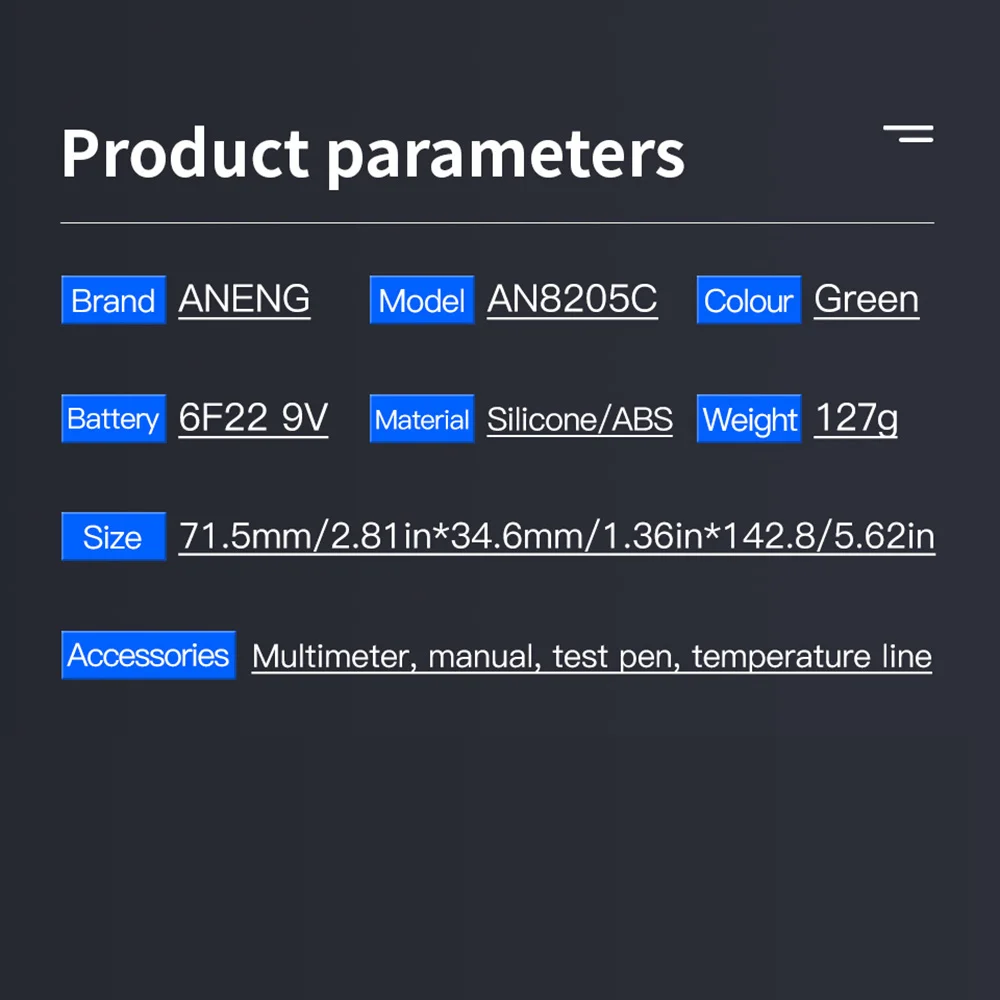Select the blue Model label
Screen dimensions: 1000x1000
(x=421, y=300)
